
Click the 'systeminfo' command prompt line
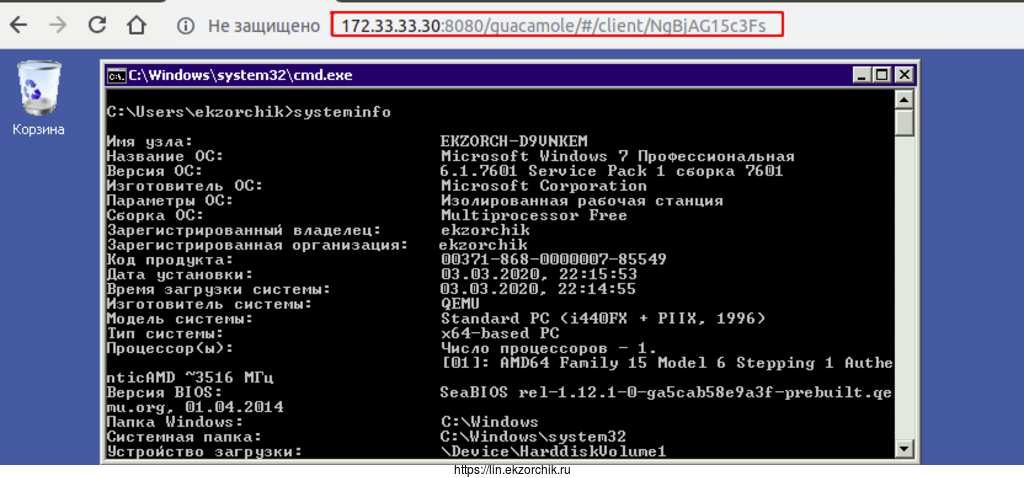[249, 112]
